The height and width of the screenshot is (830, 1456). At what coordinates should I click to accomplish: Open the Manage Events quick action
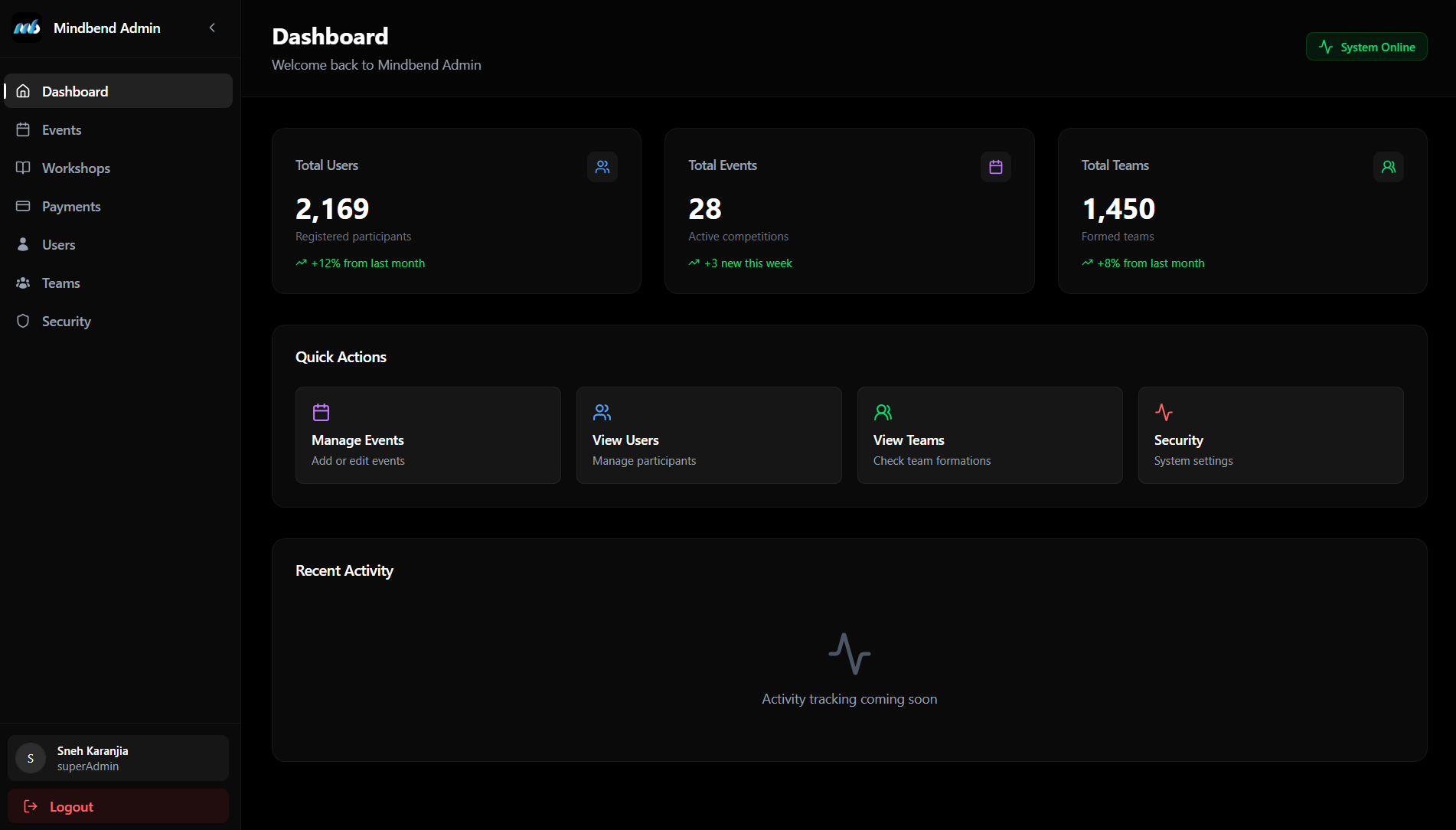(428, 435)
